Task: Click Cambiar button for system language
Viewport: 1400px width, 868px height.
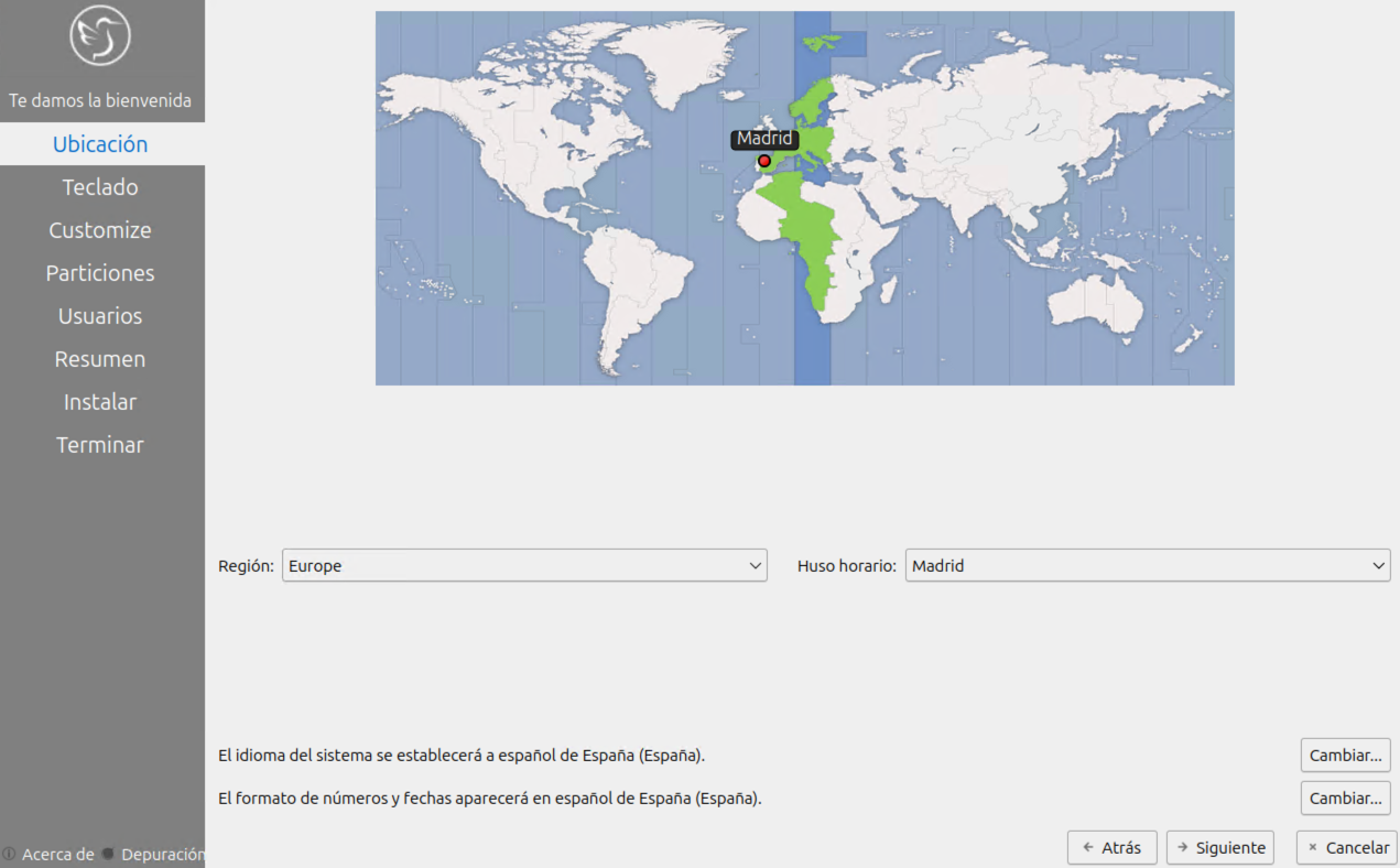Action: tap(1345, 755)
